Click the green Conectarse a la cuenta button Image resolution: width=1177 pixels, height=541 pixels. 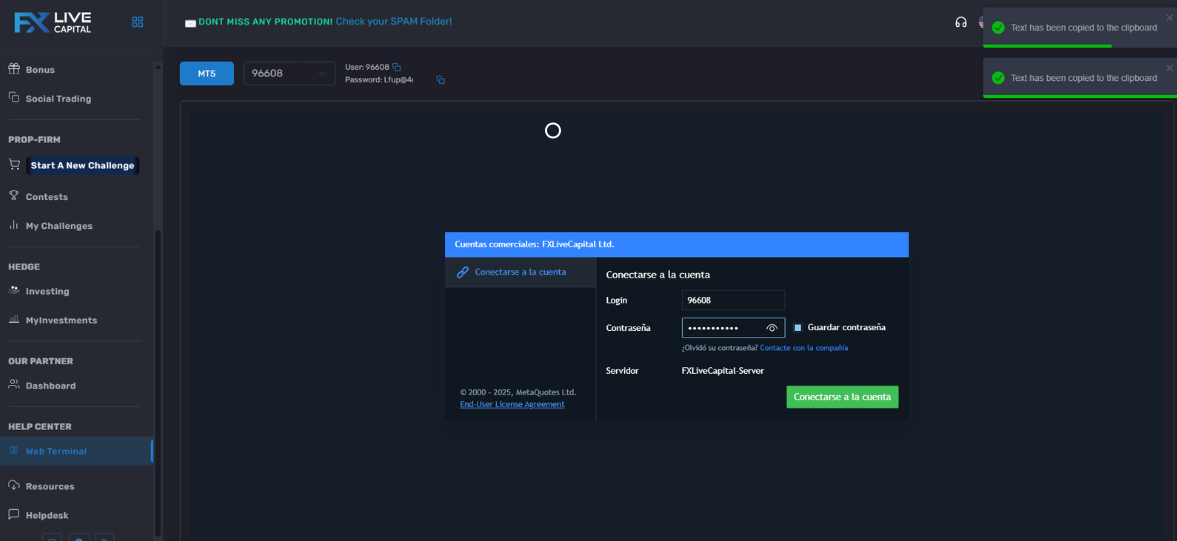point(842,397)
